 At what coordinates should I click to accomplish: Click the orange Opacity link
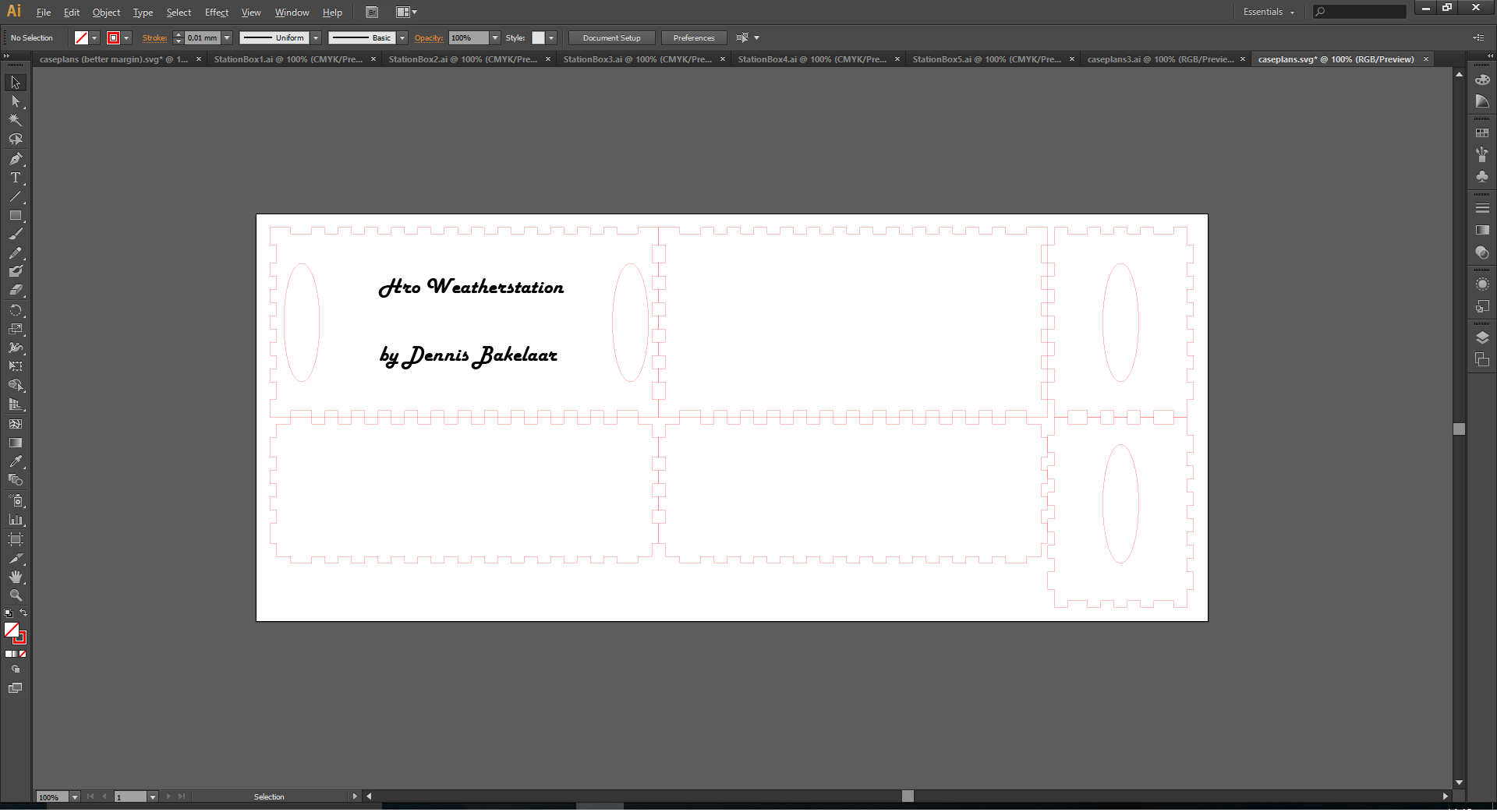point(429,38)
